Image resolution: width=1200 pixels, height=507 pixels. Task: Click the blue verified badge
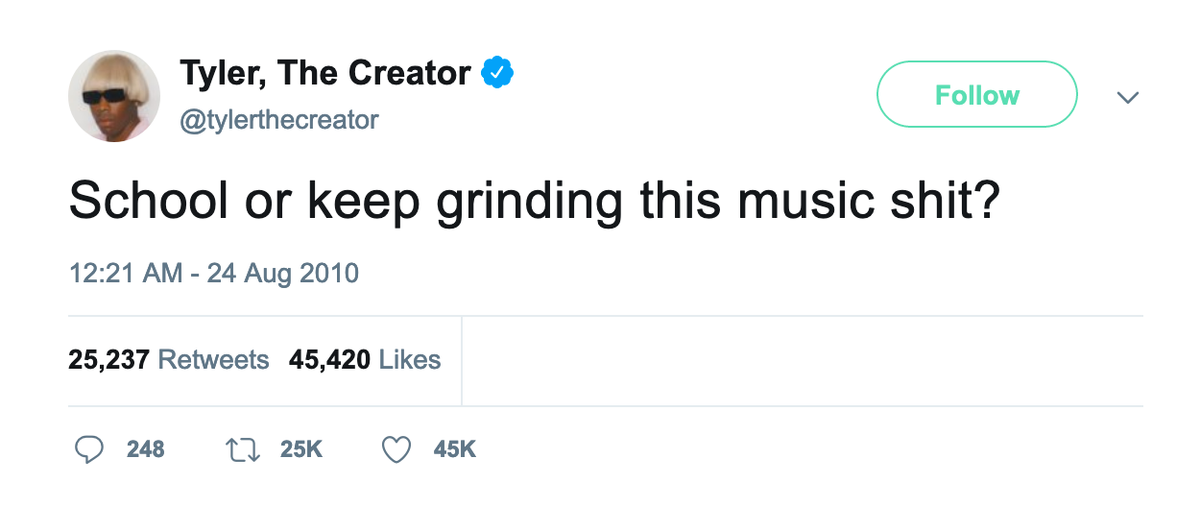[x=498, y=73]
